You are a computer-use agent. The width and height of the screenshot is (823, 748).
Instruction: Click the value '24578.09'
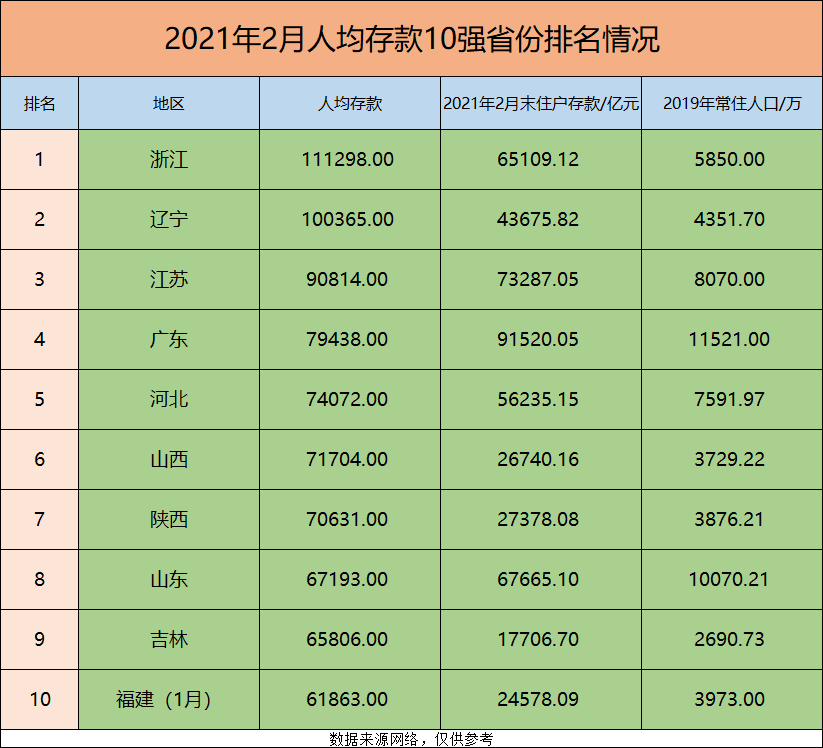click(538, 700)
